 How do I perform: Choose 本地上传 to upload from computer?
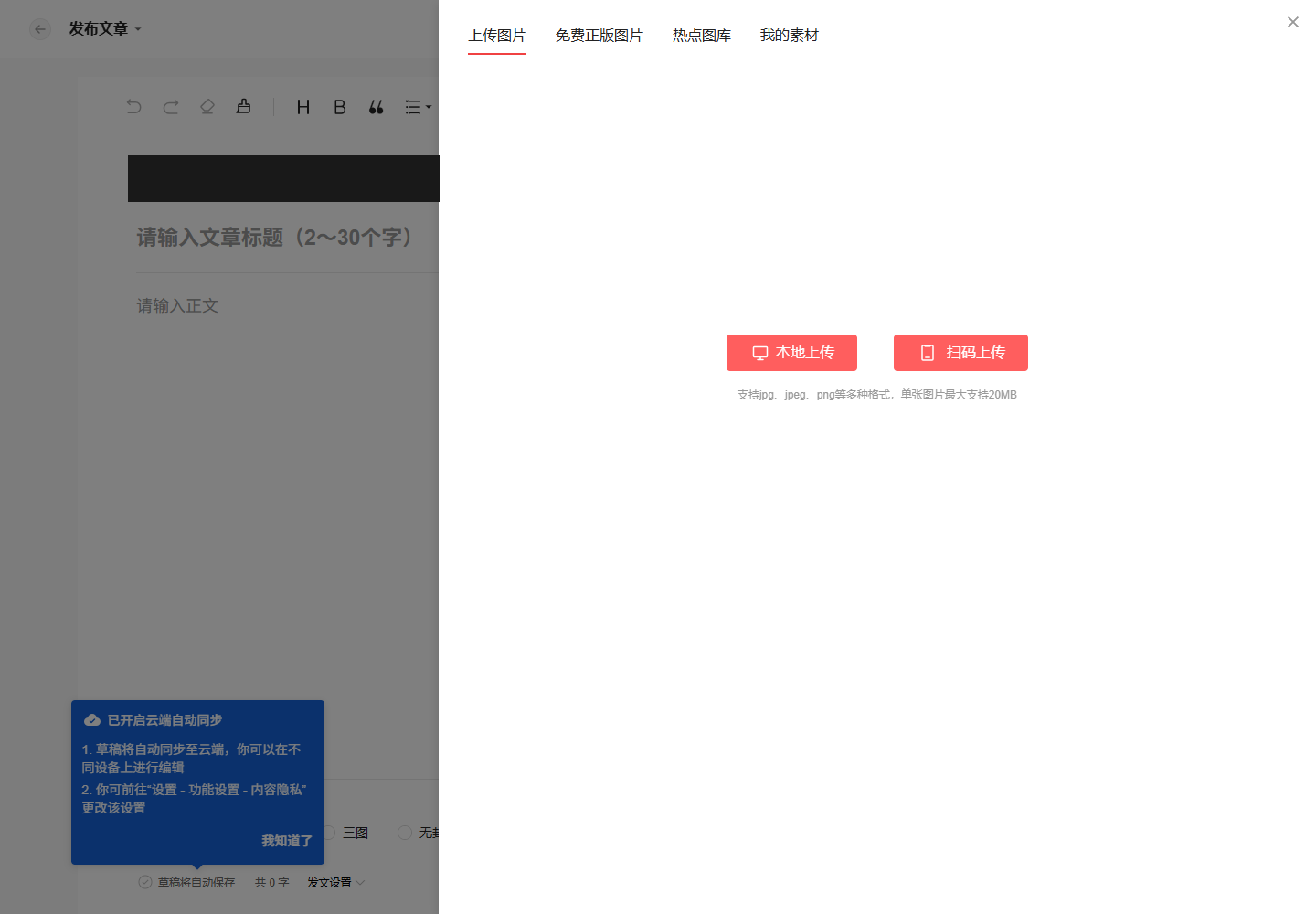(x=791, y=353)
